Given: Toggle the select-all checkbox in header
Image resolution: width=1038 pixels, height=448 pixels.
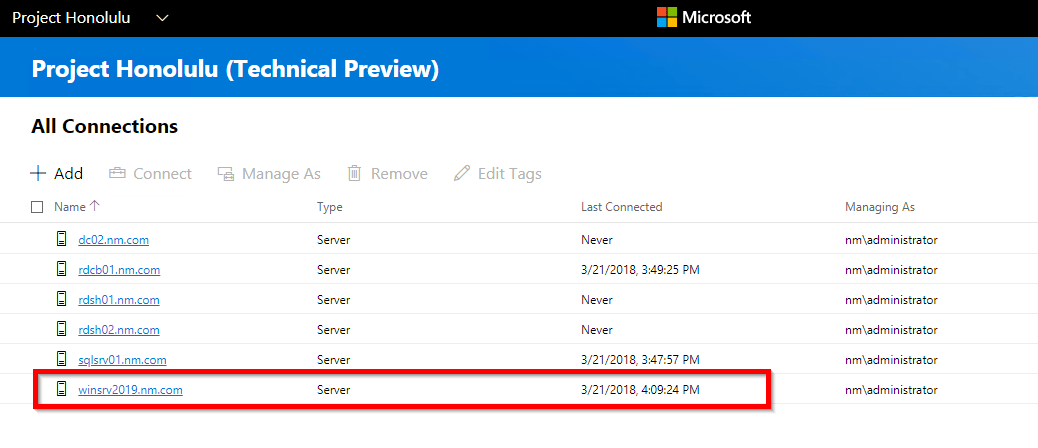Looking at the screenshot, I should (37, 207).
